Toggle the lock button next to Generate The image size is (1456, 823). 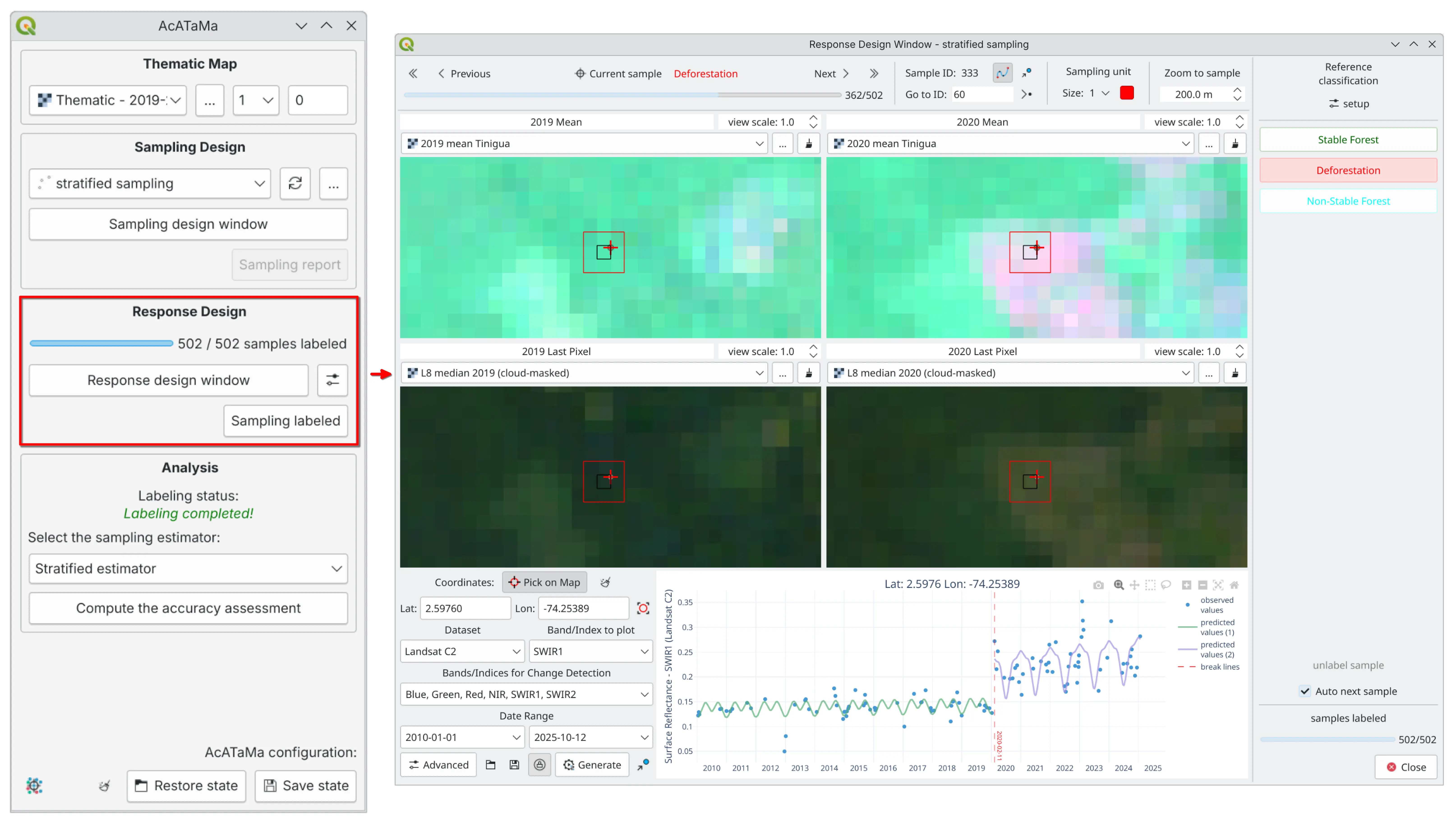tap(540, 765)
